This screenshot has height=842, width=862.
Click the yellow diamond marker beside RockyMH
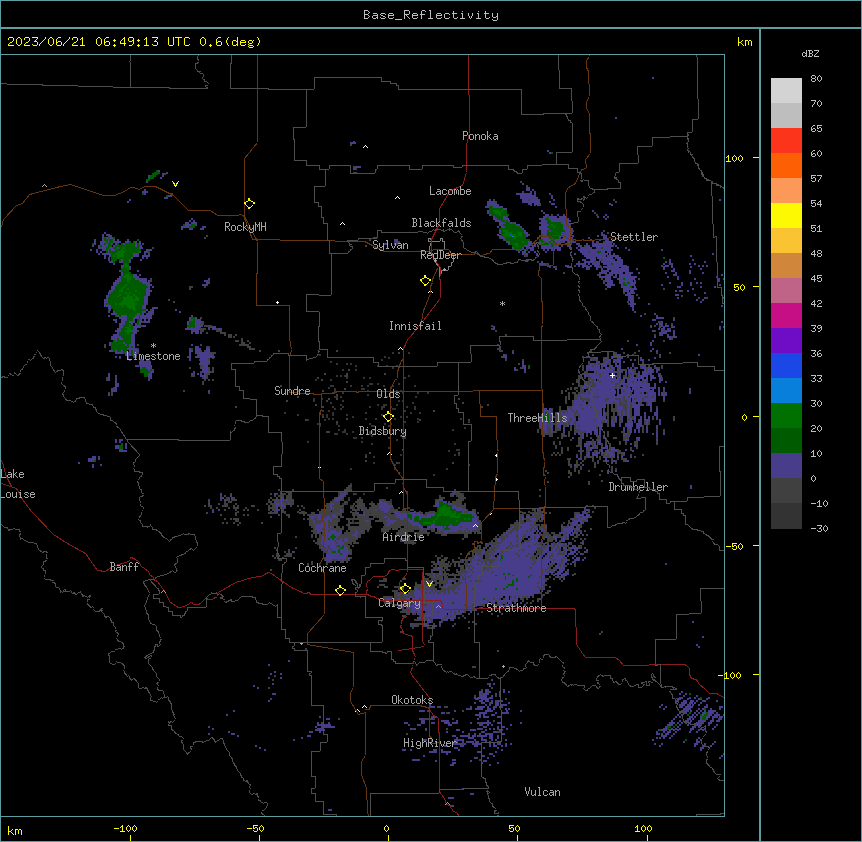coord(249,204)
